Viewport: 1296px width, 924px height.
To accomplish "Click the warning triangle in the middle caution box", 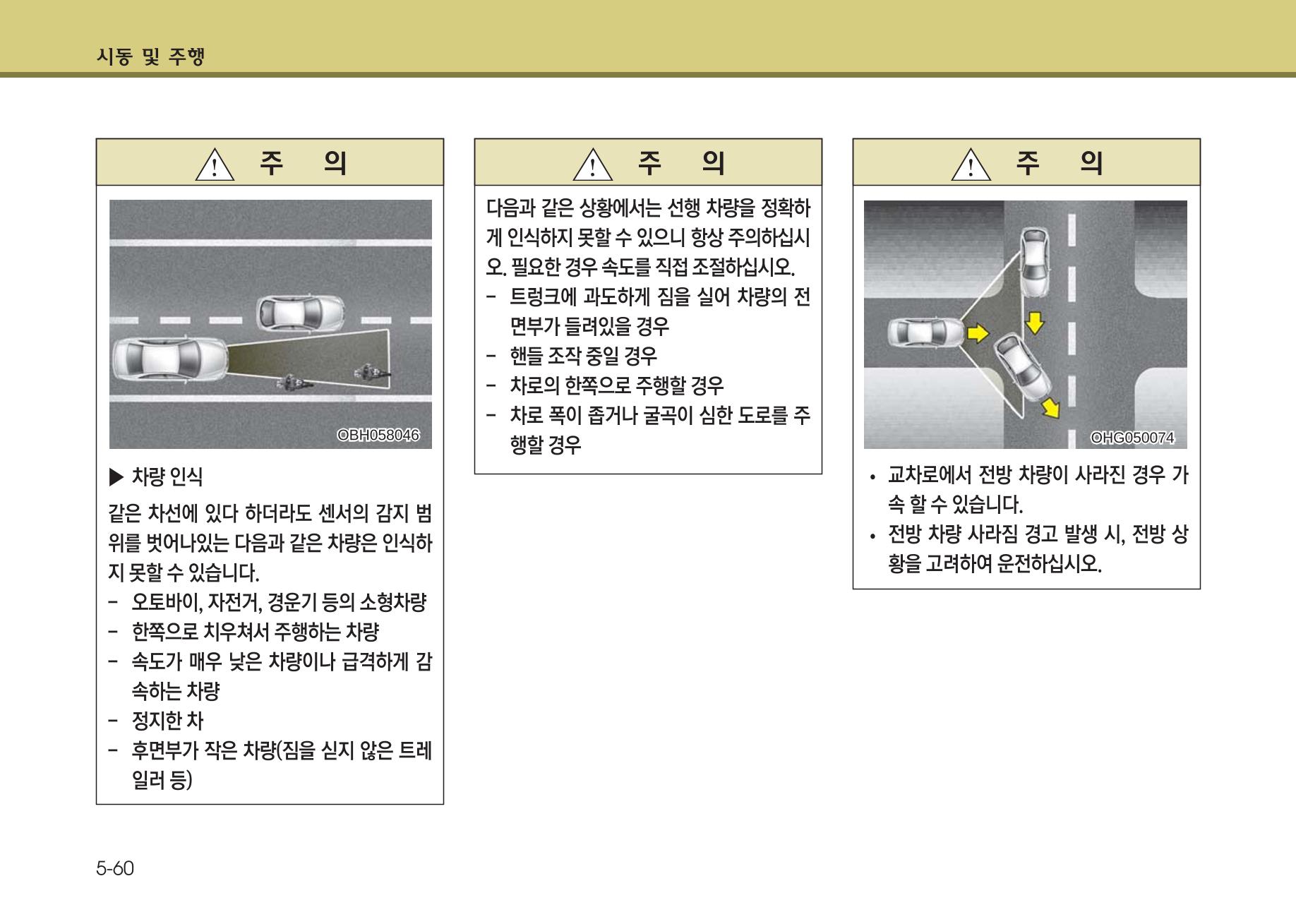I will [x=594, y=164].
